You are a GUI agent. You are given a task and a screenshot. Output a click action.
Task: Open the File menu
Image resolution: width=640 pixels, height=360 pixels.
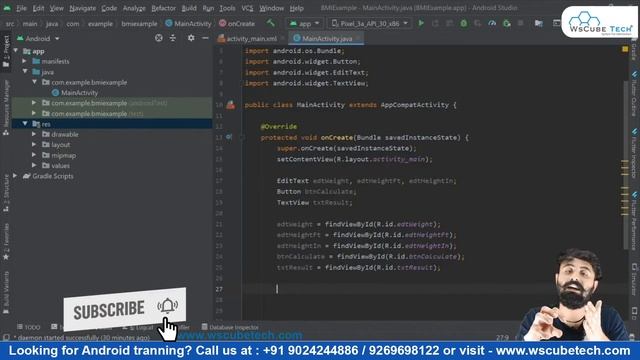click(21, 8)
